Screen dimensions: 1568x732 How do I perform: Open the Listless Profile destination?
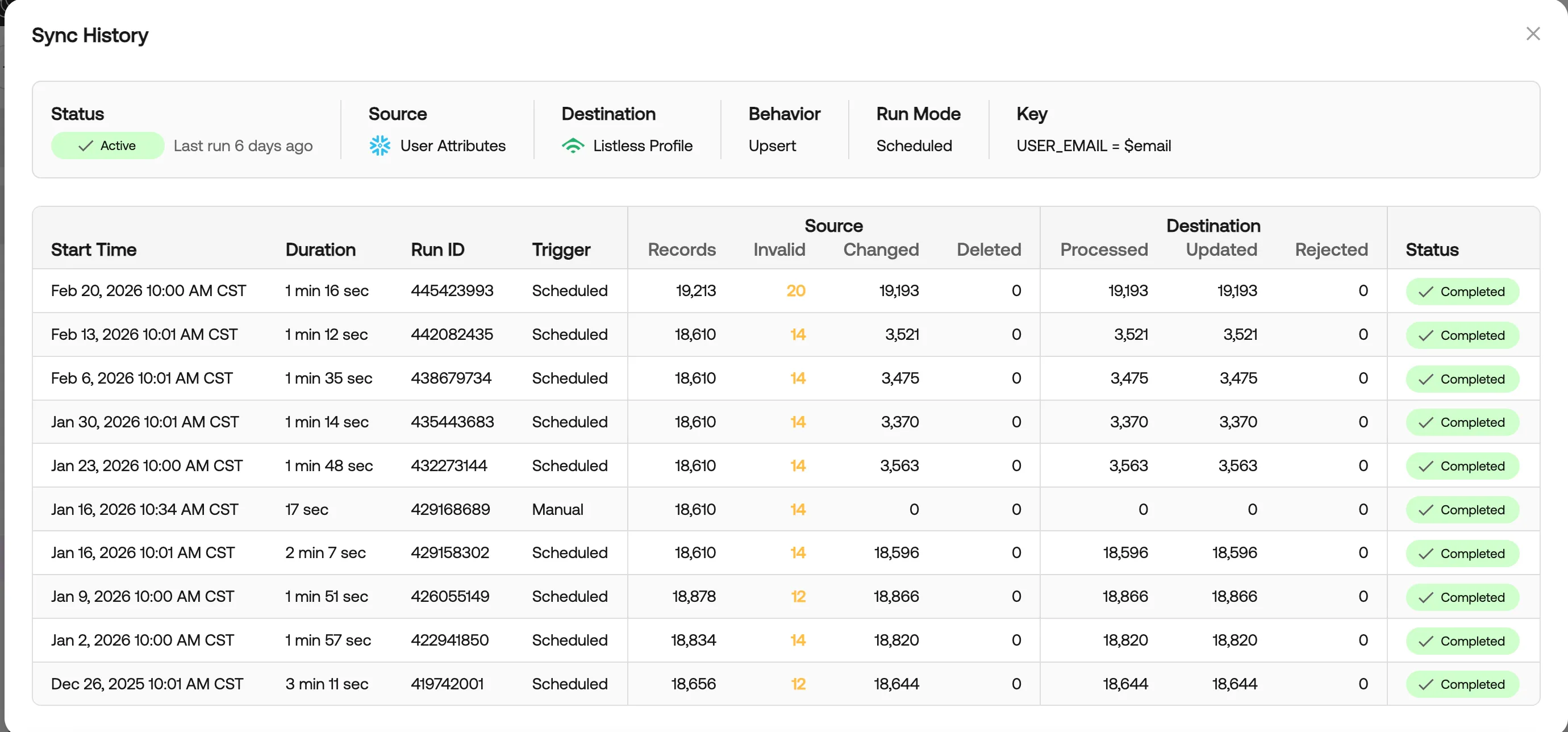643,145
